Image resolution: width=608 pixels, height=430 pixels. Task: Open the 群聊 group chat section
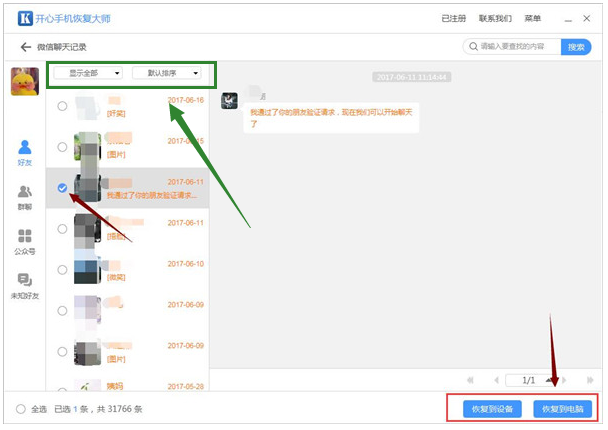point(25,196)
